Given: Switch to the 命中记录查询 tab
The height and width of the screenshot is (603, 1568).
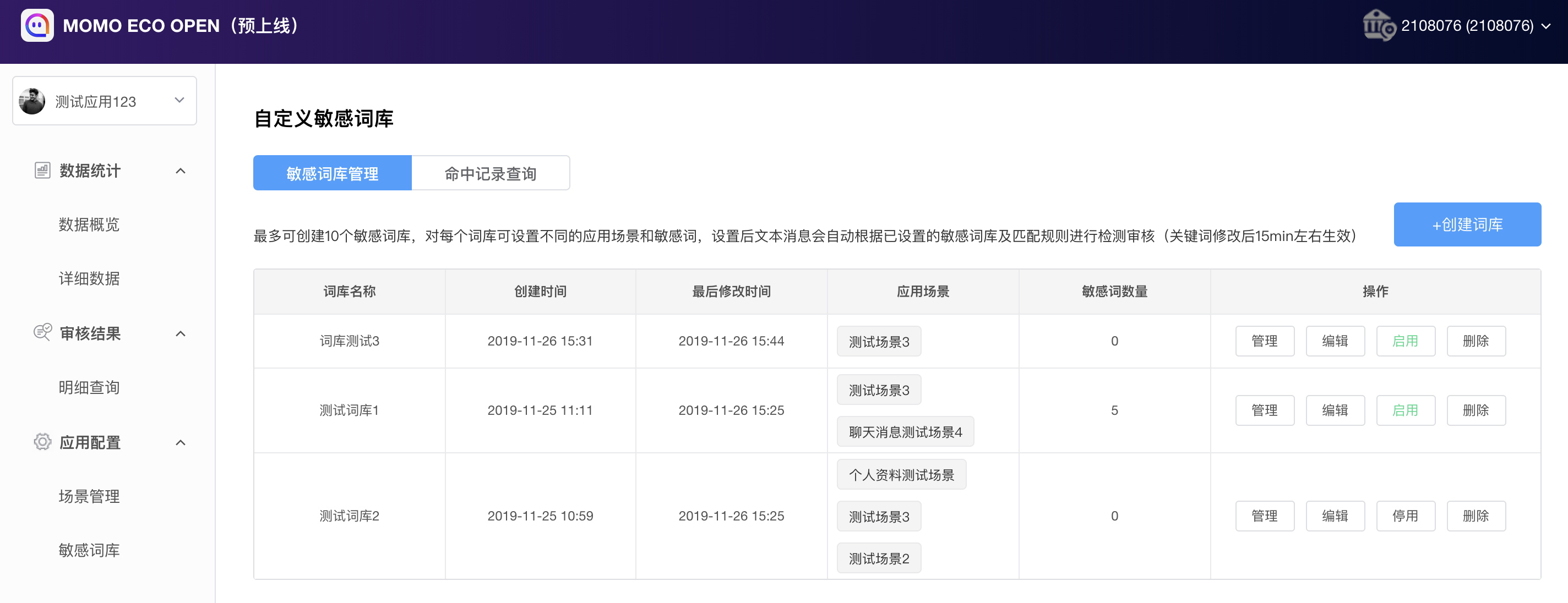Looking at the screenshot, I should (x=491, y=173).
